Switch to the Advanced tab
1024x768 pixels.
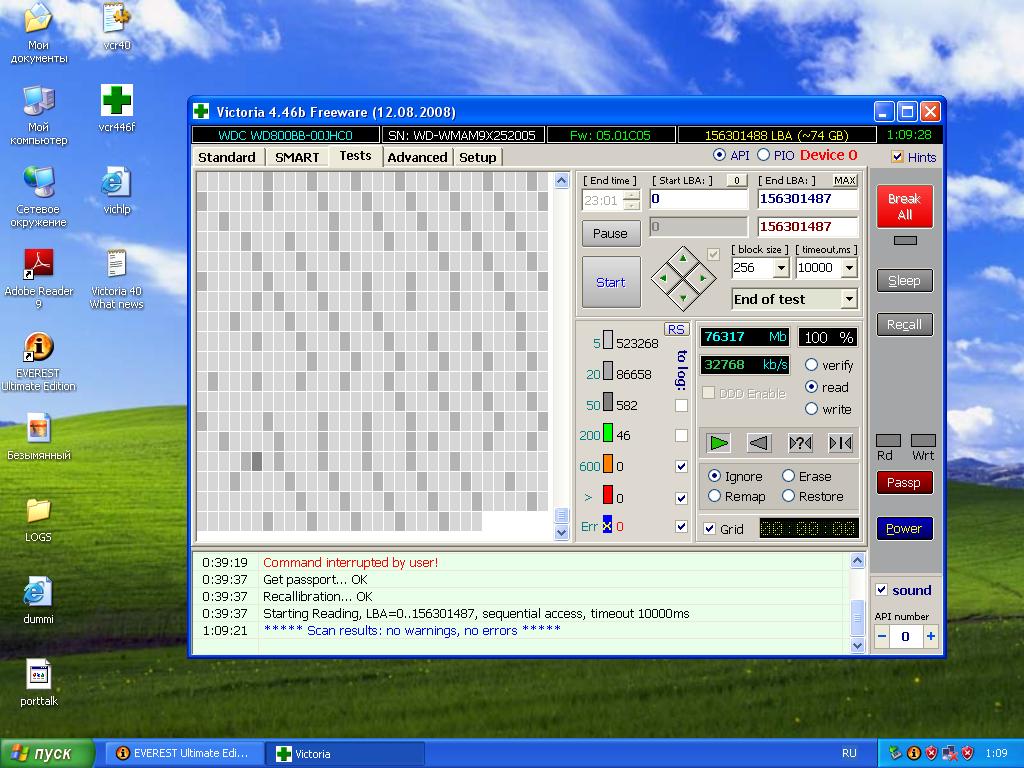pyautogui.click(x=417, y=157)
